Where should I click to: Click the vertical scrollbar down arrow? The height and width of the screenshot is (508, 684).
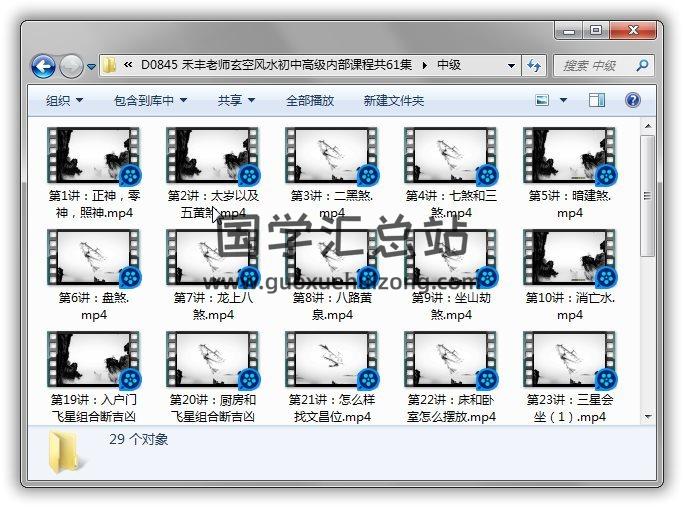coord(648,416)
